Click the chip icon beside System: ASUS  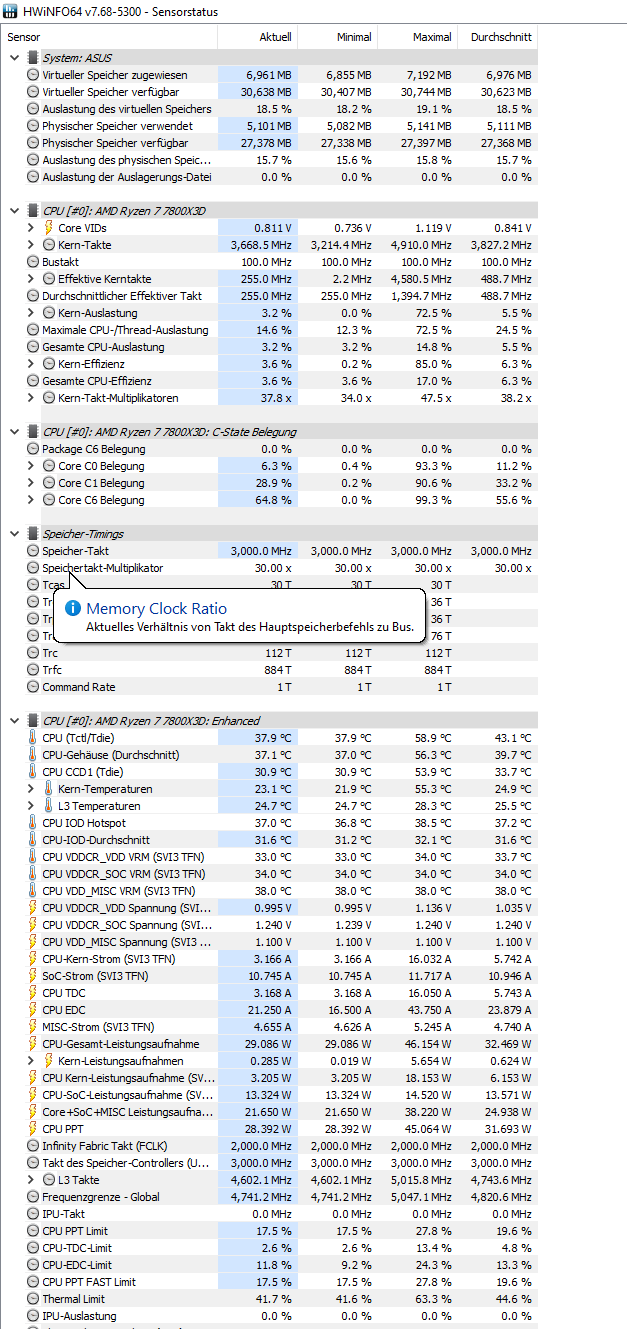click(33, 58)
